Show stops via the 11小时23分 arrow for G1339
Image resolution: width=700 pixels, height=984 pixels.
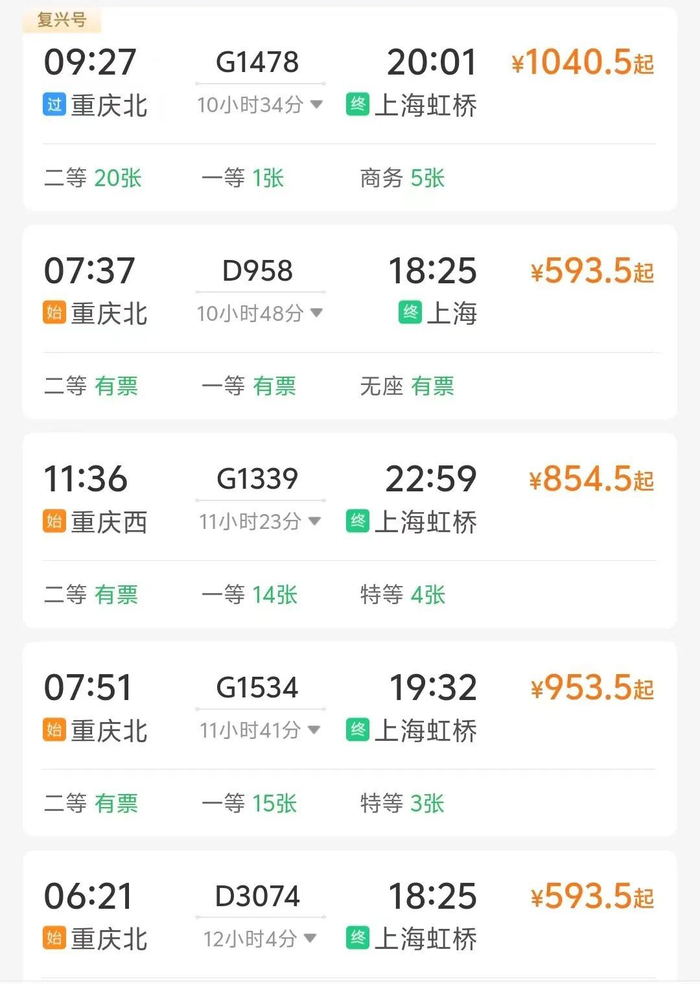coord(316,521)
